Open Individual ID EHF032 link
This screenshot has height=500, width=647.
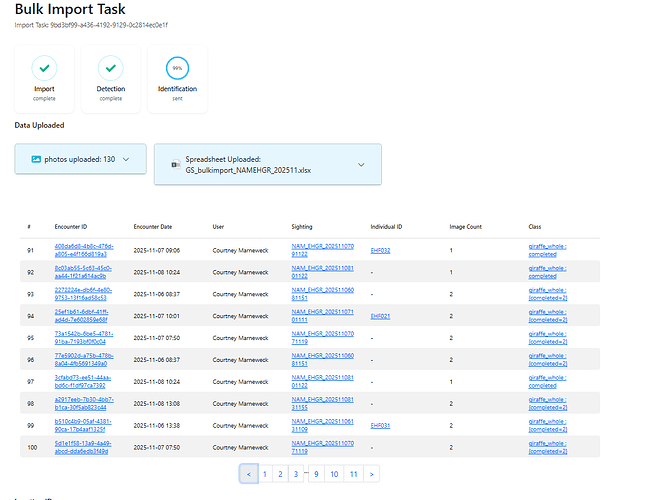tap(380, 250)
